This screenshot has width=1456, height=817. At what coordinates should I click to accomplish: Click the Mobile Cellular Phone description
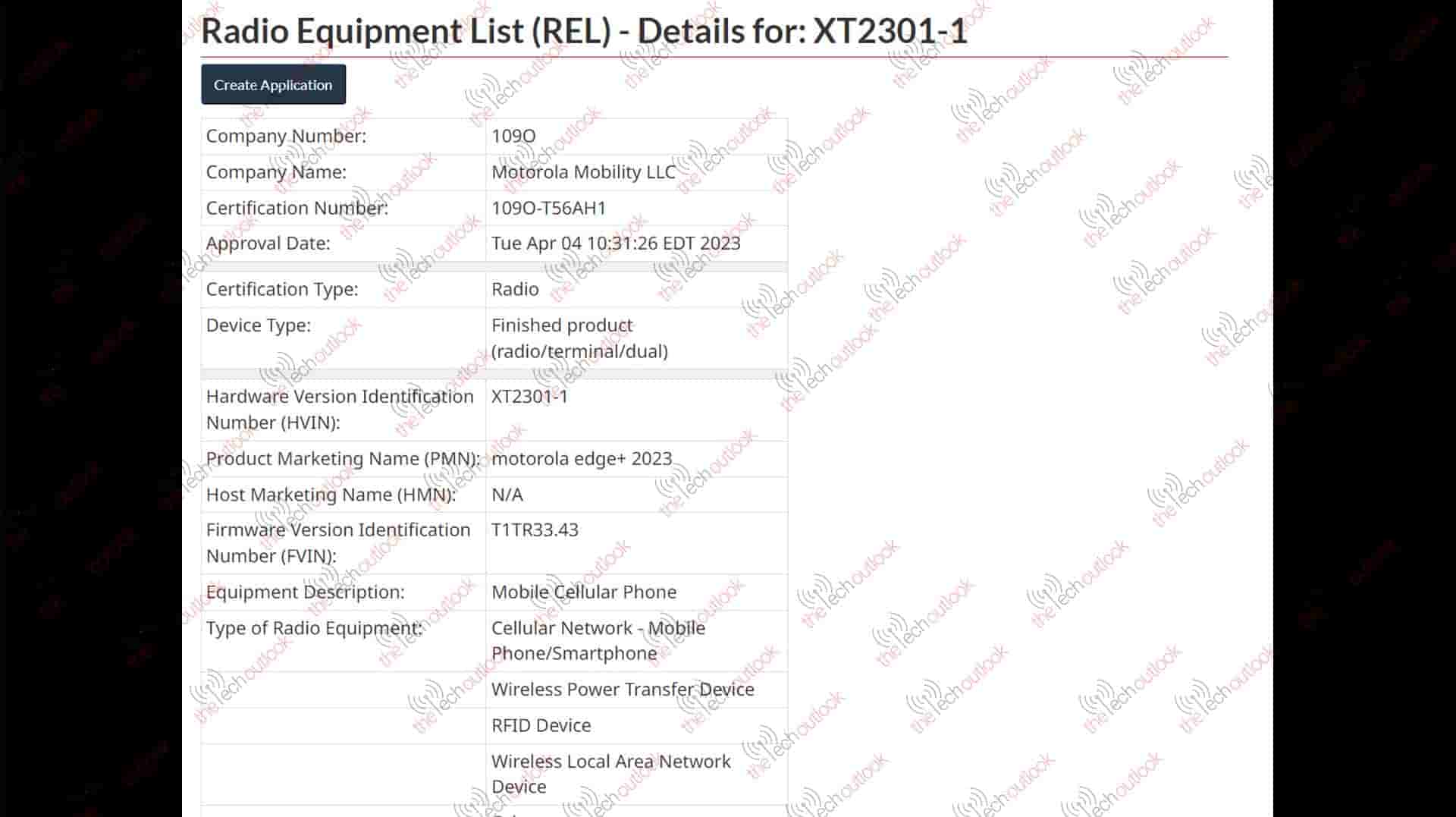coord(584,592)
